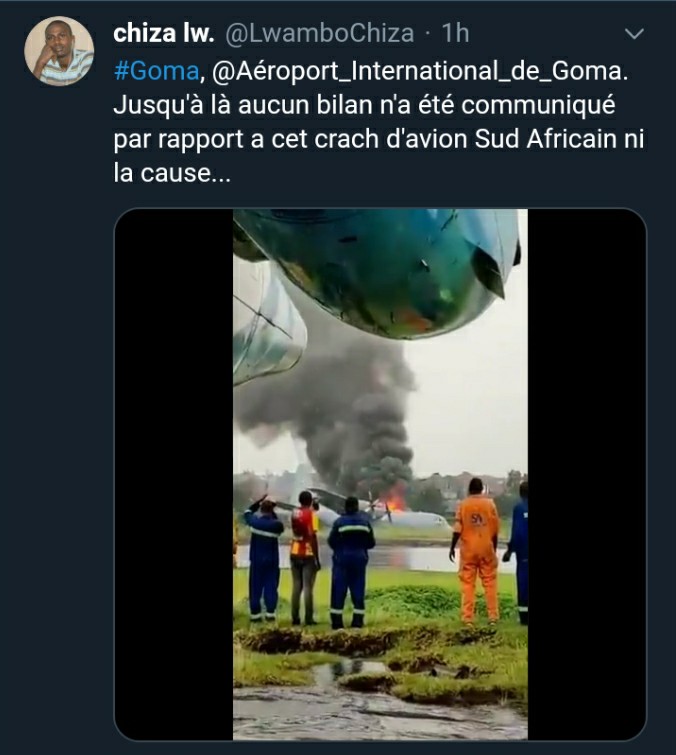Image resolution: width=676 pixels, height=755 pixels.
Task: Click the @Aéroport_International_de_Goma mention text
Action: pyautogui.click(x=420, y=71)
